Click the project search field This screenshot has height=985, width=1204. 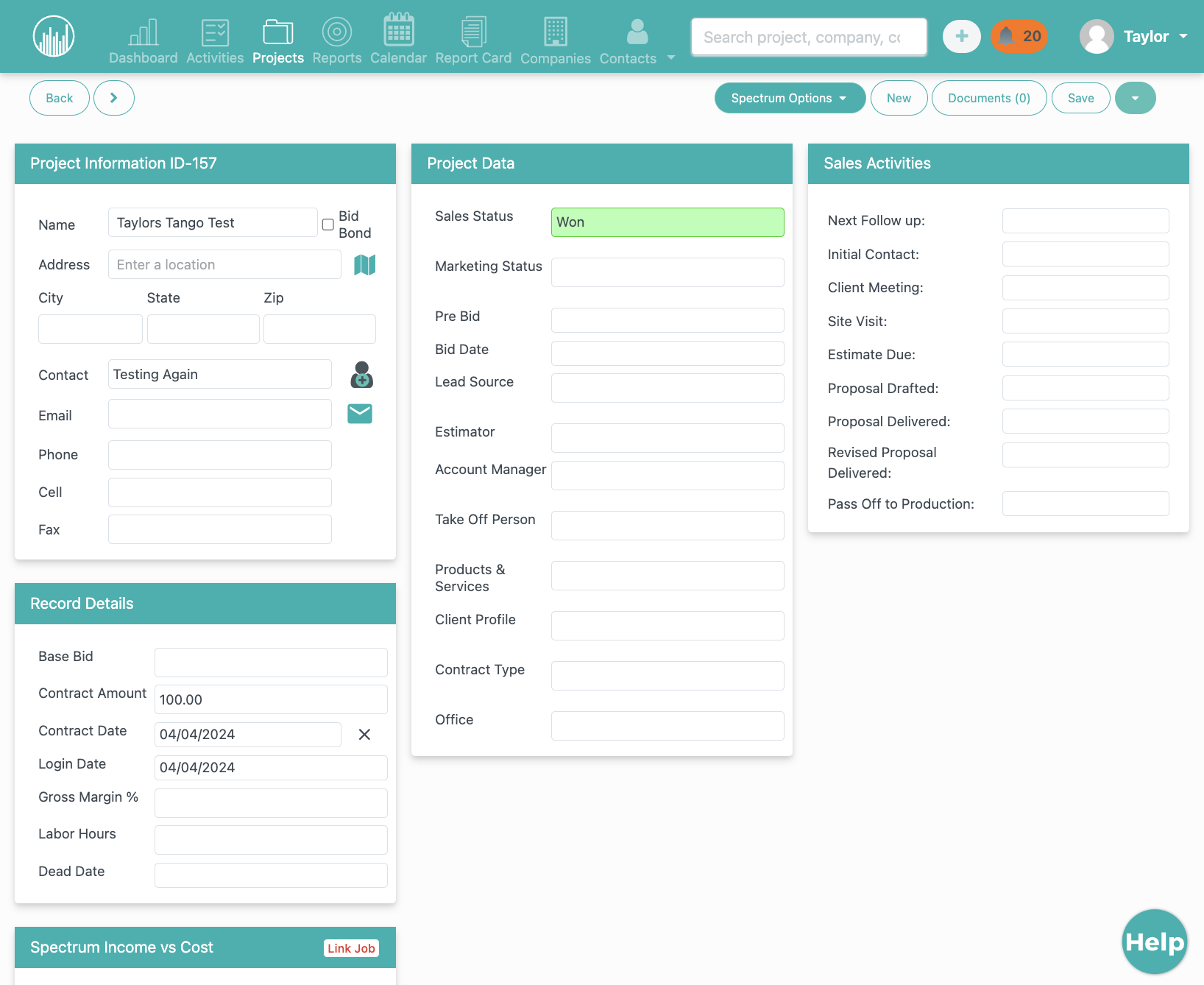809,37
